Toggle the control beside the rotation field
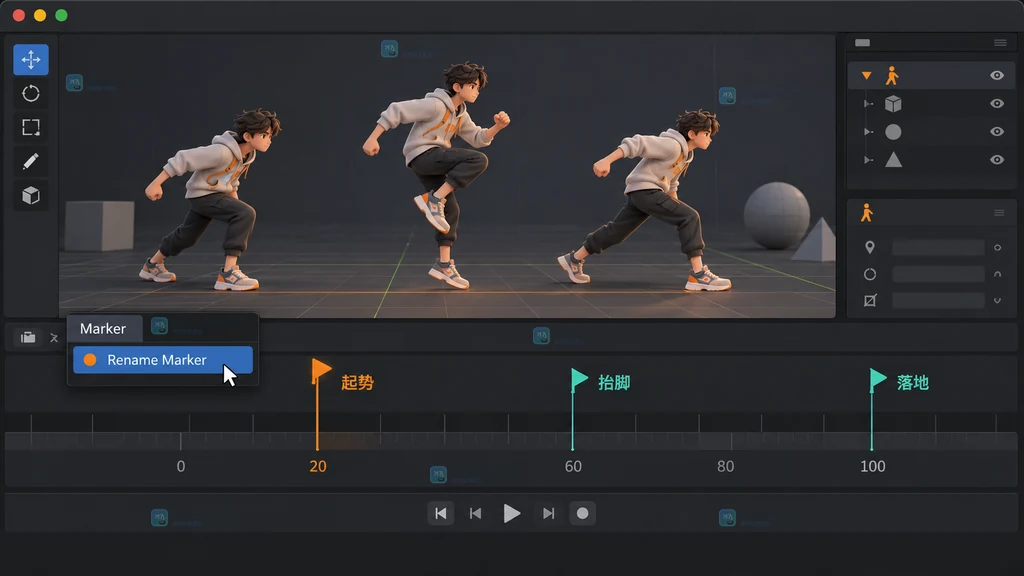1024x576 pixels. click(x=997, y=274)
